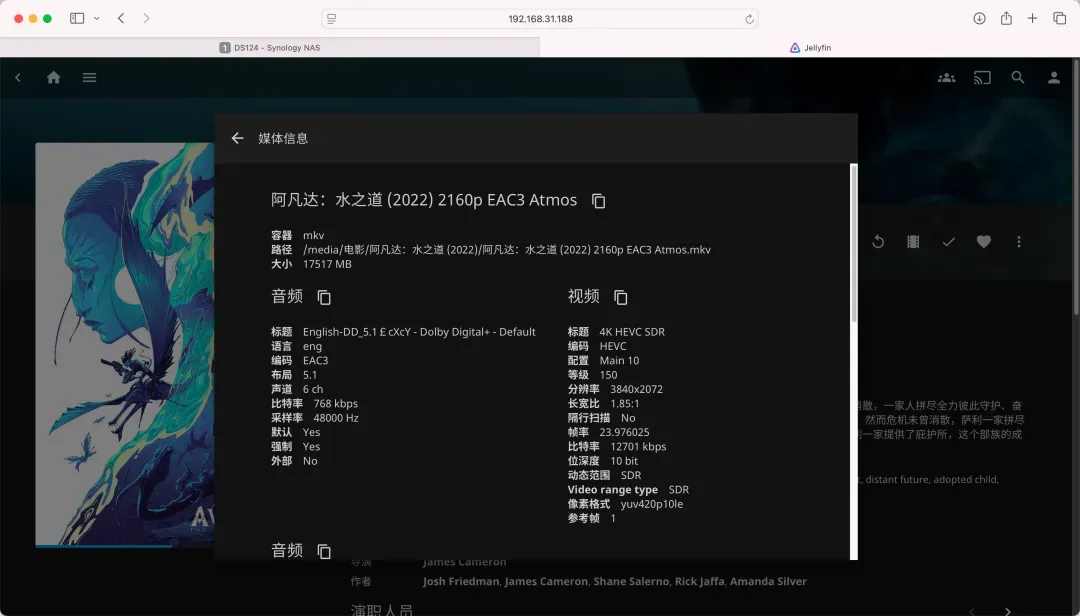Copy the media info beside the movie title
The width and height of the screenshot is (1080, 616).
tap(599, 201)
